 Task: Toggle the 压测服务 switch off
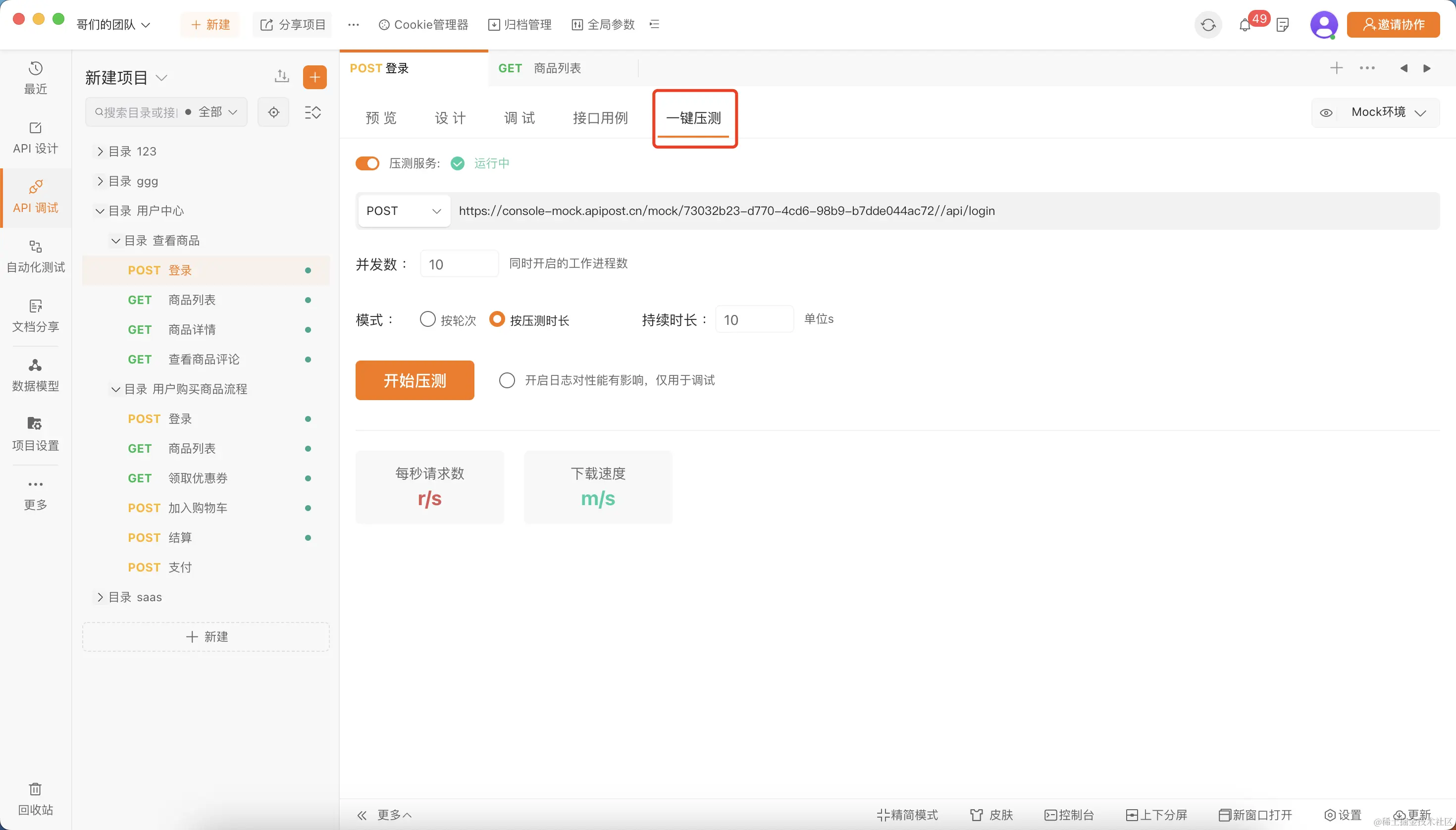(x=367, y=163)
